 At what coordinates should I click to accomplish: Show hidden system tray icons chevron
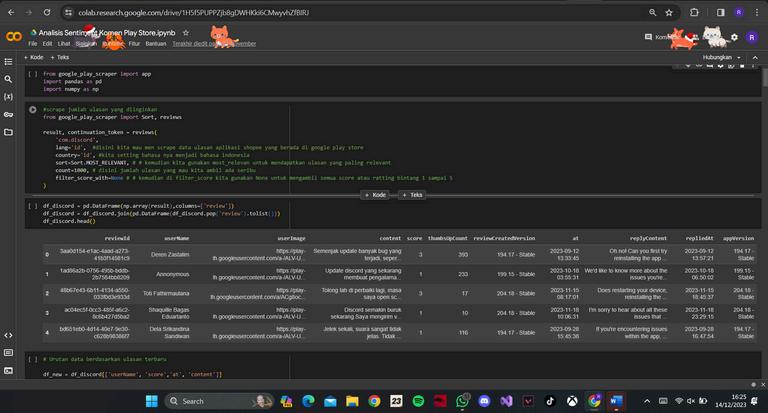pyautogui.click(x=647, y=401)
